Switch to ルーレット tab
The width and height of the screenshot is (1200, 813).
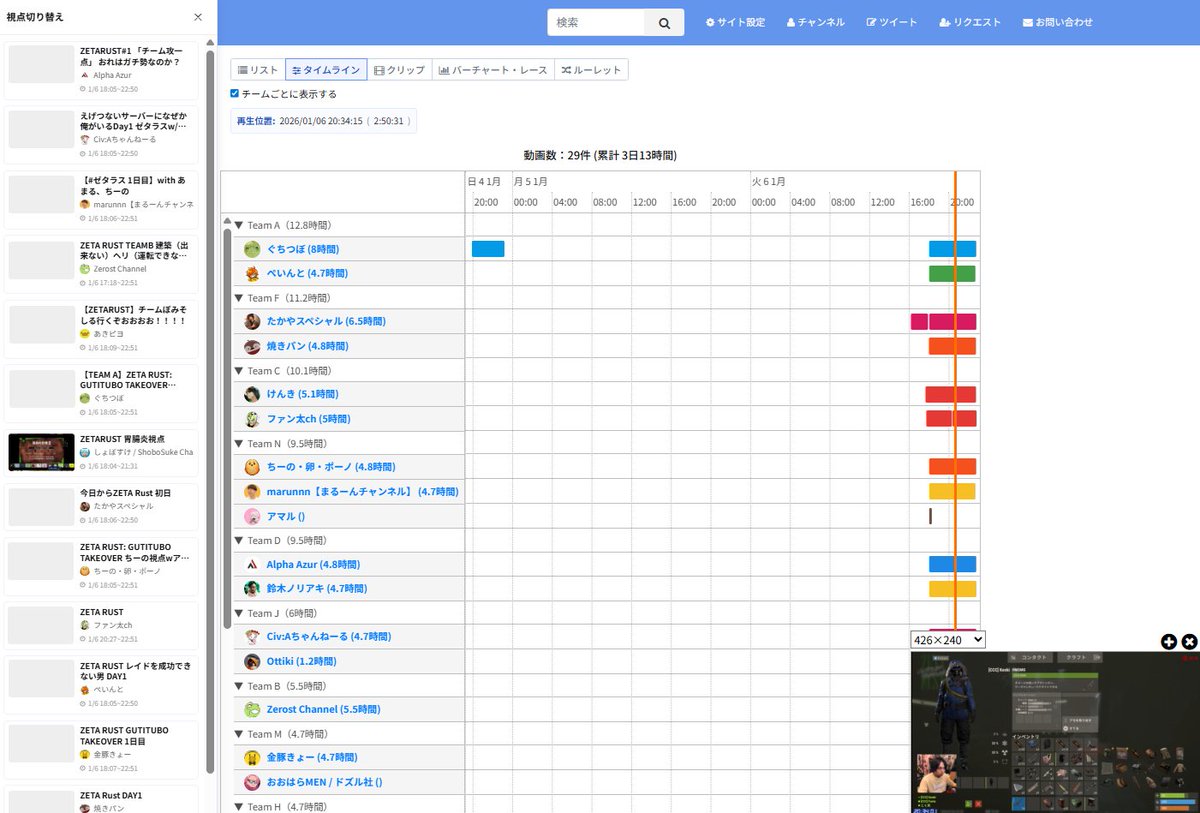tap(591, 70)
